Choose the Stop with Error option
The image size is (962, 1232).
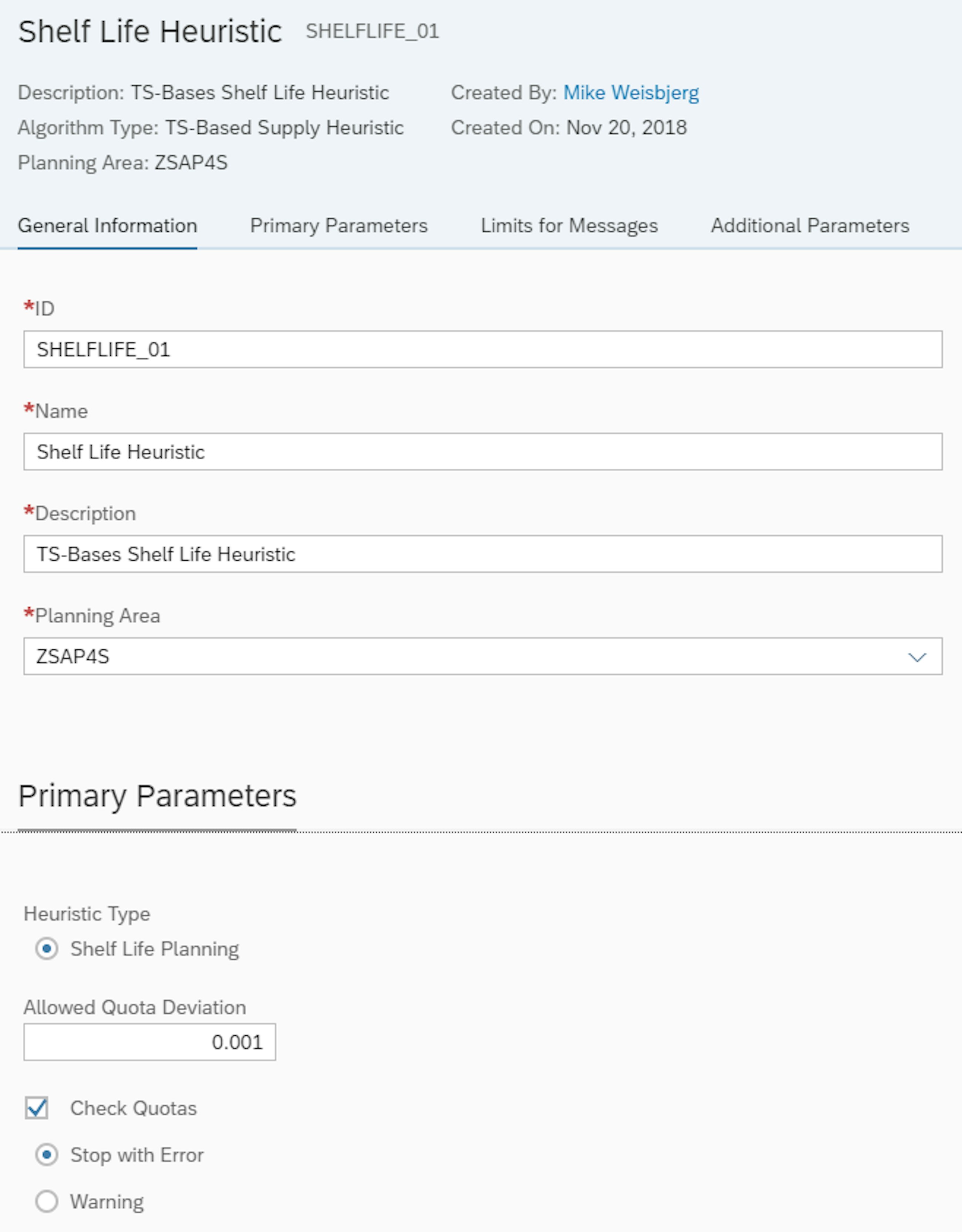pos(47,1155)
